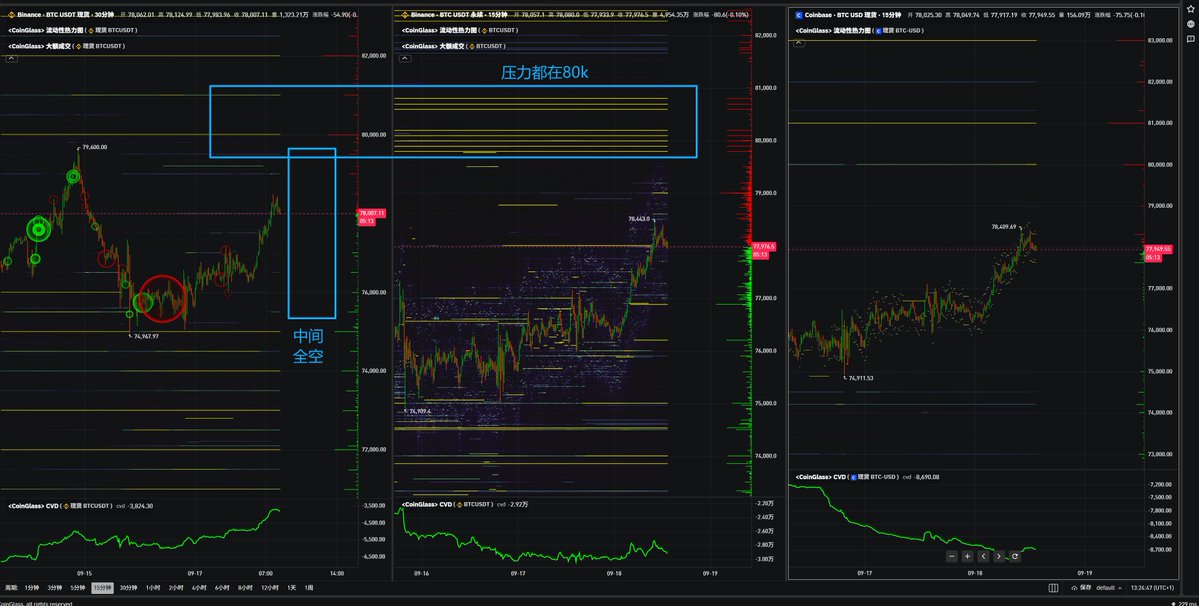The image size is (1199, 606).
Task: Select the 3分钟 timeframe
Action: 54,588
